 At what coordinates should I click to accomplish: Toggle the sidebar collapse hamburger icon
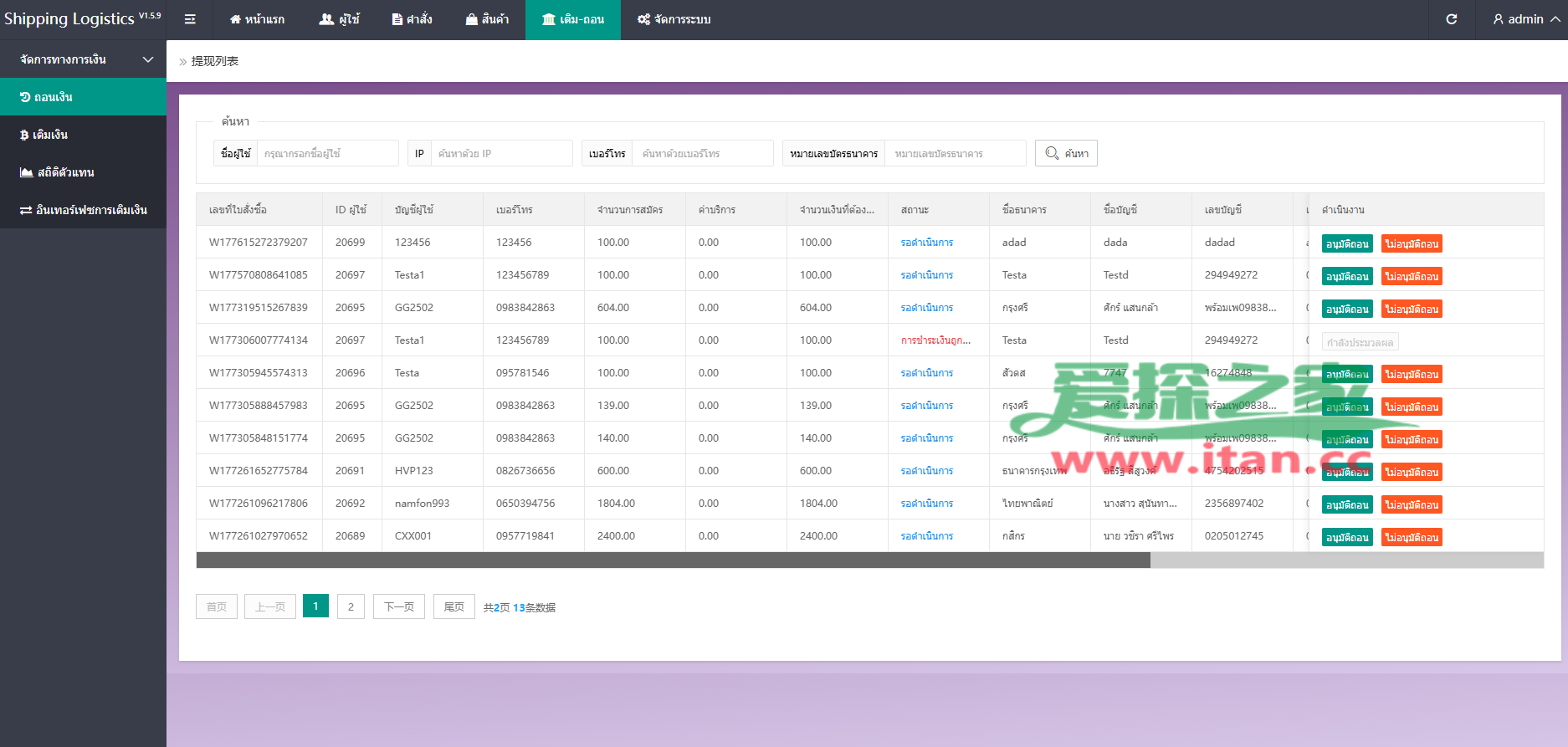[x=190, y=19]
